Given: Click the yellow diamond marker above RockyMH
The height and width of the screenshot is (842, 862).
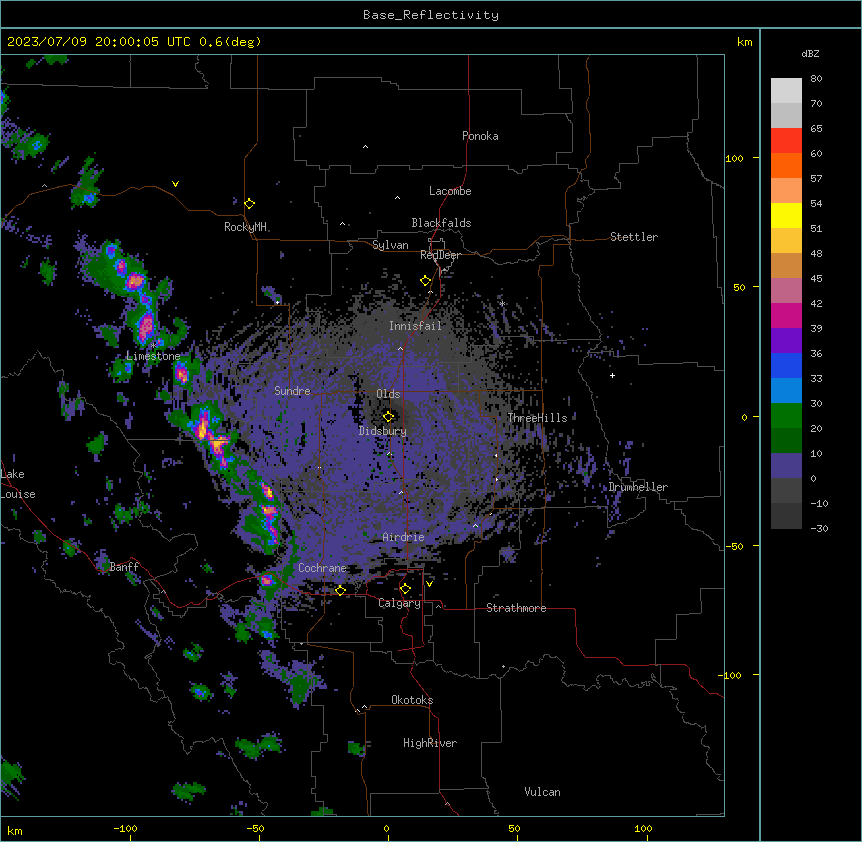Looking at the screenshot, I should click(x=249, y=204).
